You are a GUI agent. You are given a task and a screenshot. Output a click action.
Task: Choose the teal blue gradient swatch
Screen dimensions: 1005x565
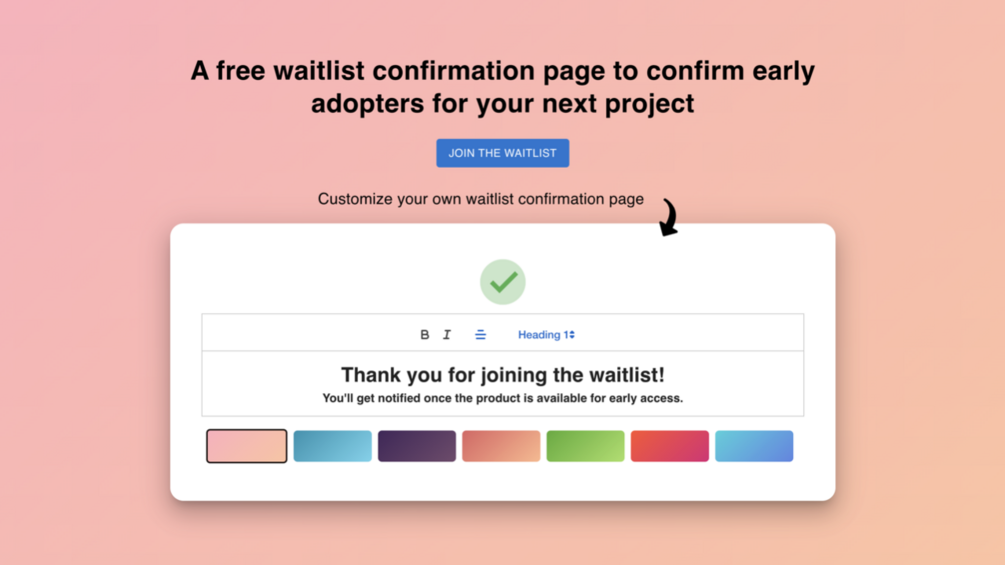point(332,446)
